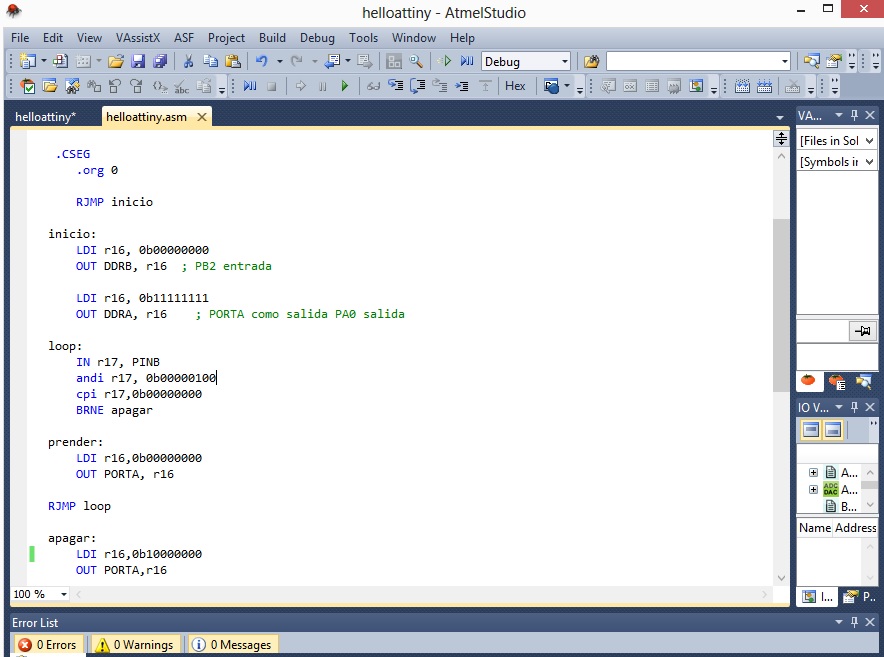This screenshot has height=657, width=884.
Task: Click VAssistX open file in solution icon
Action: [x=50, y=86]
